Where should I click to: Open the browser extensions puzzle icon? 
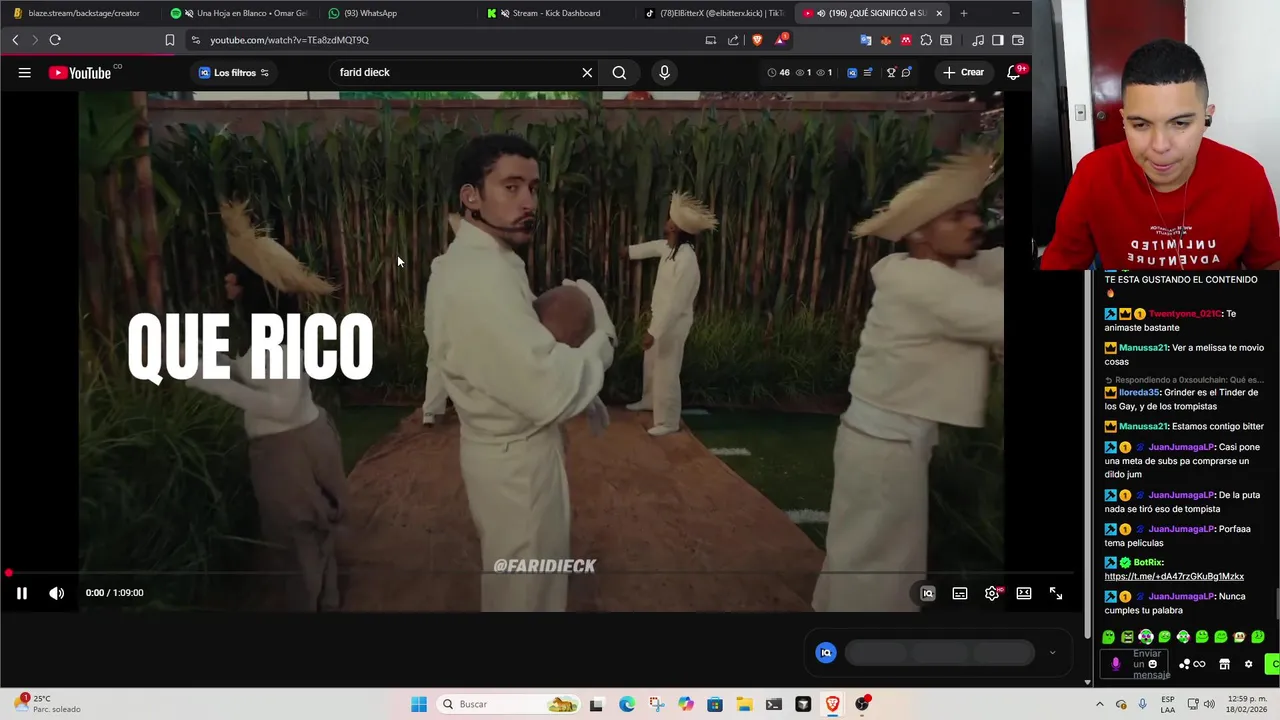click(x=926, y=40)
